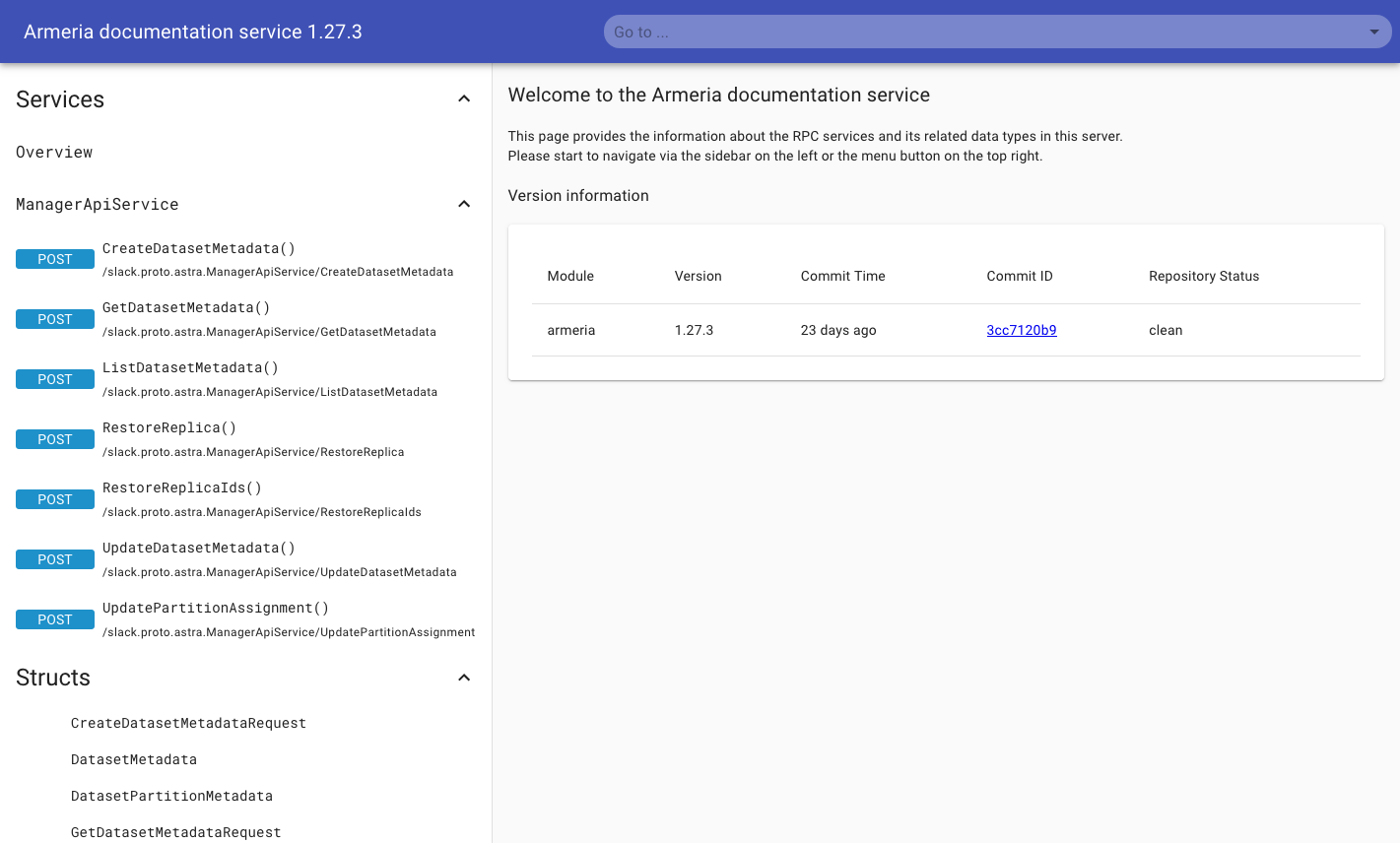The image size is (1400, 843).
Task: Open DatasetPartitionMetadata struct
Action: (x=171, y=796)
